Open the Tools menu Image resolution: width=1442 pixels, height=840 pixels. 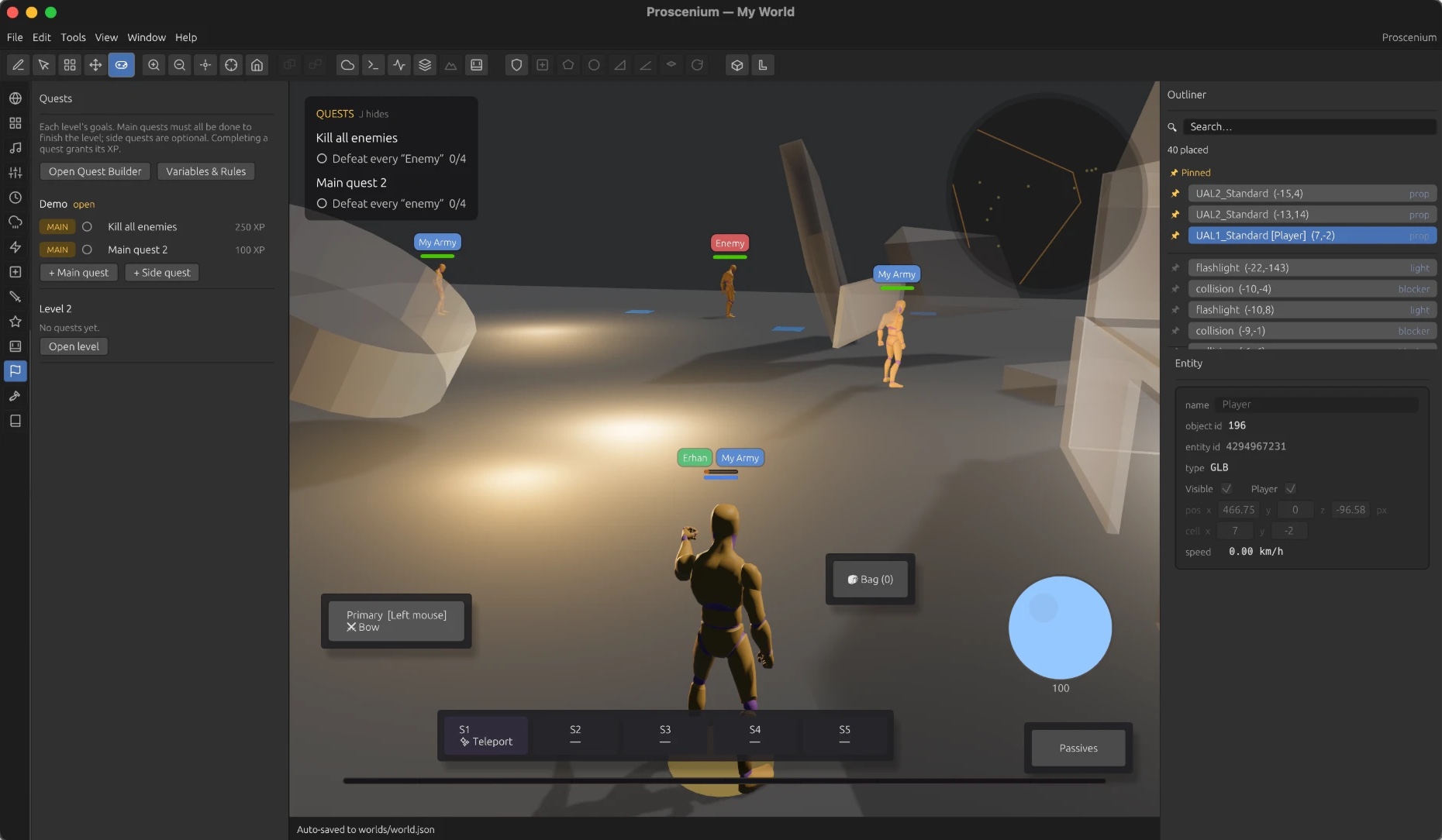click(73, 37)
